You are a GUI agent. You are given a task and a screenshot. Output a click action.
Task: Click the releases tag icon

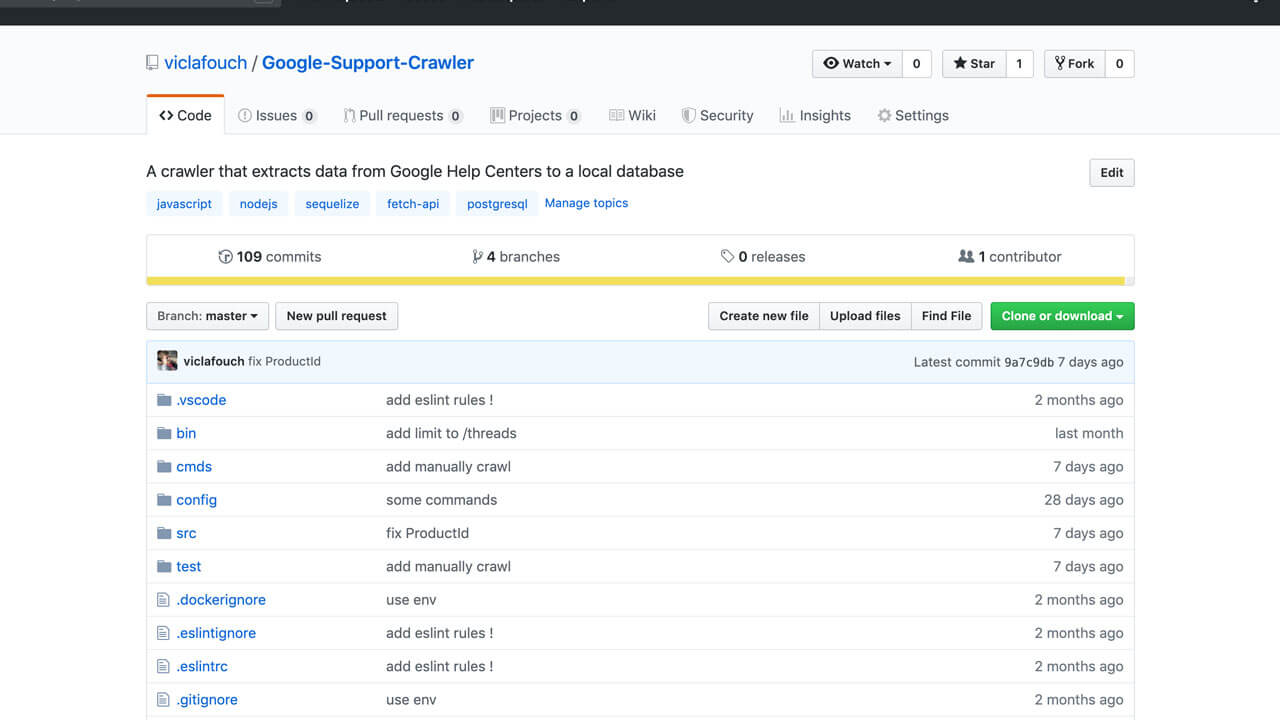pyautogui.click(x=727, y=257)
